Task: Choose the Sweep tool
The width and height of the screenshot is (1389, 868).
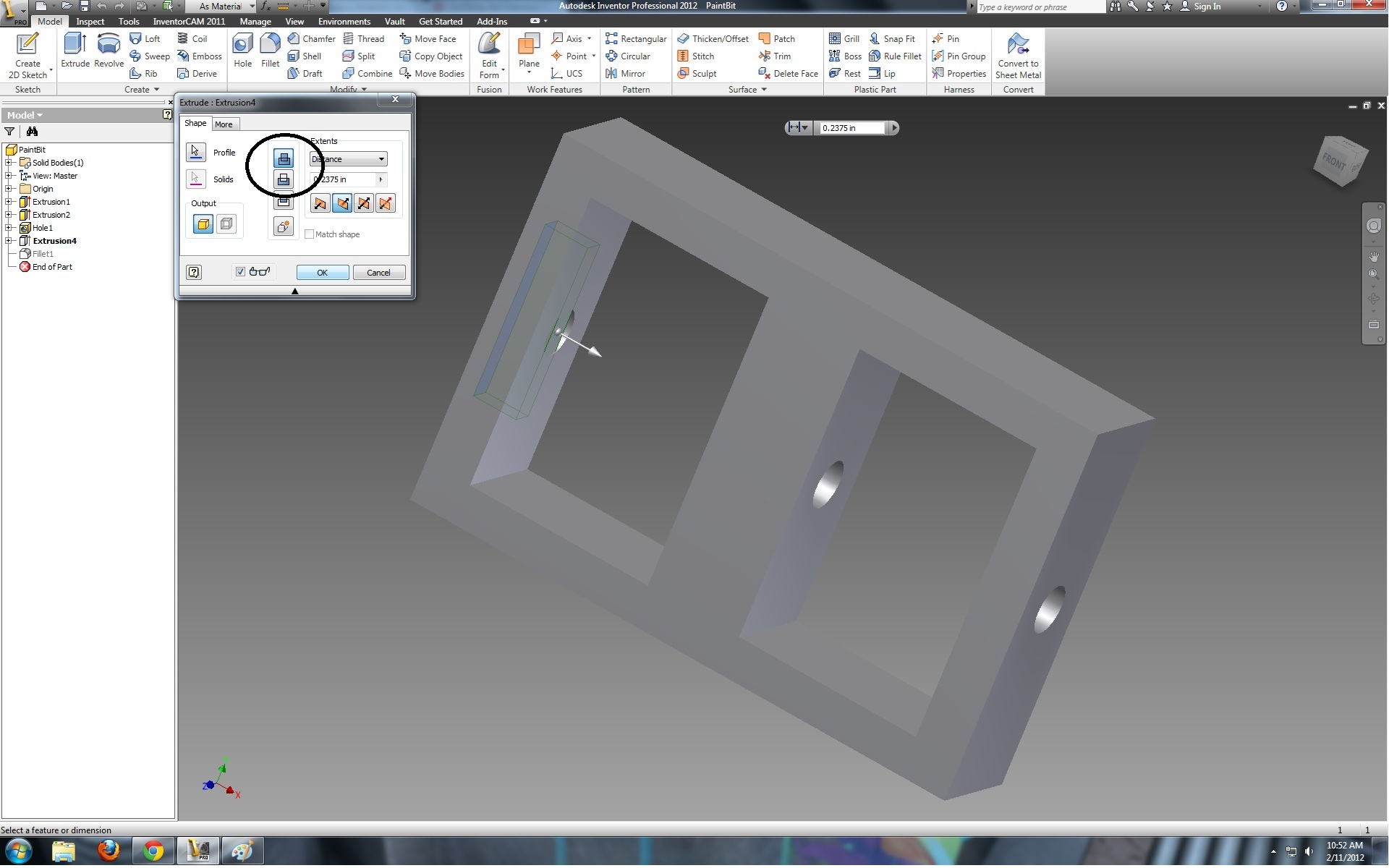Action: tap(150, 56)
